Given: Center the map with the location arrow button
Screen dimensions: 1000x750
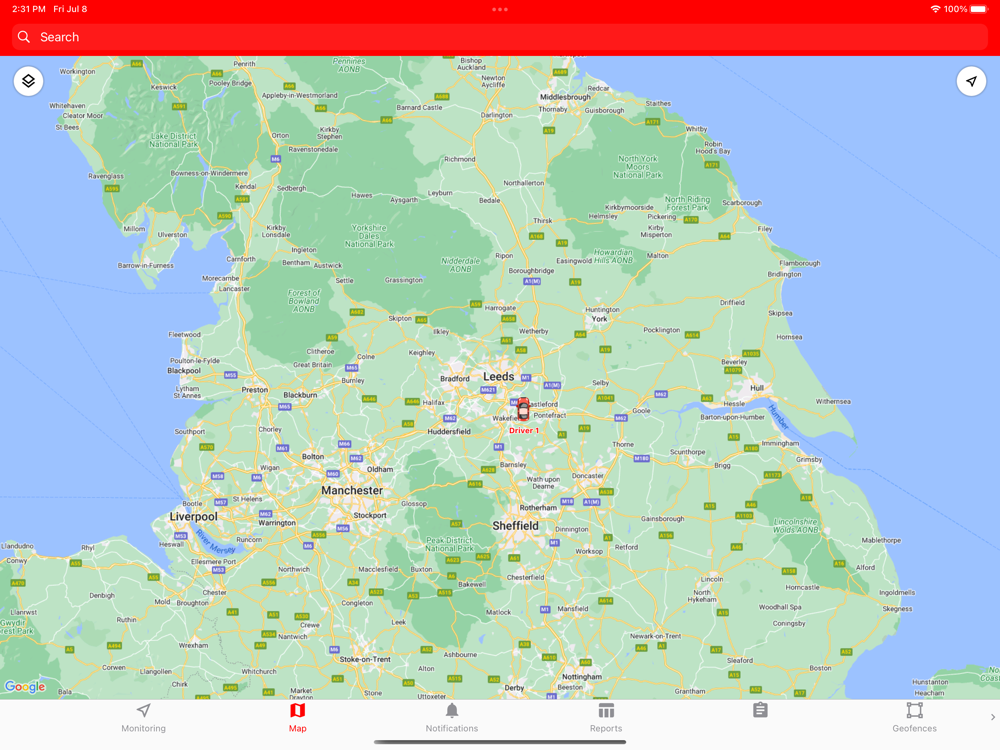Looking at the screenshot, I should coord(971,81).
